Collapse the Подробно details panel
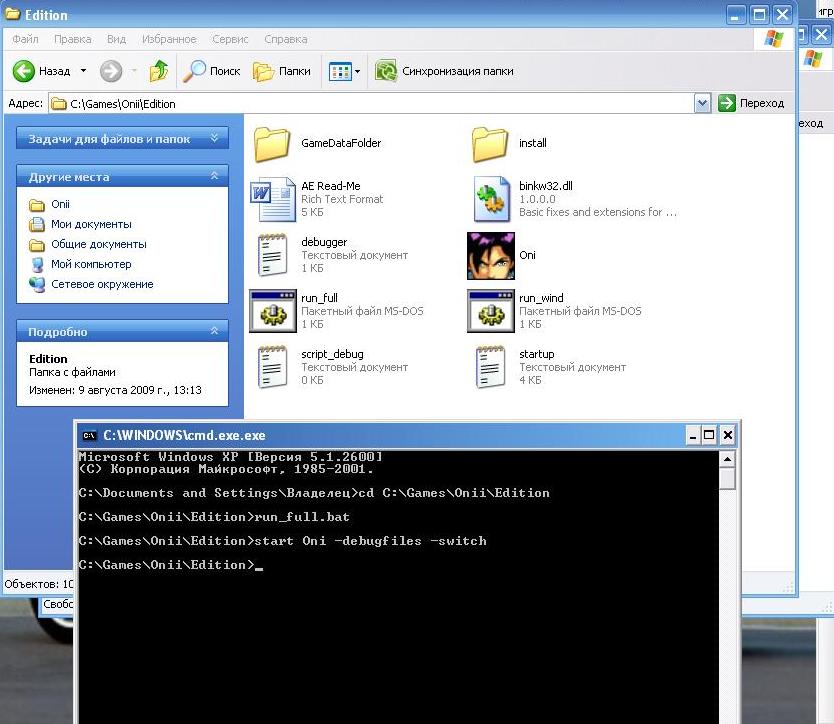 214,331
